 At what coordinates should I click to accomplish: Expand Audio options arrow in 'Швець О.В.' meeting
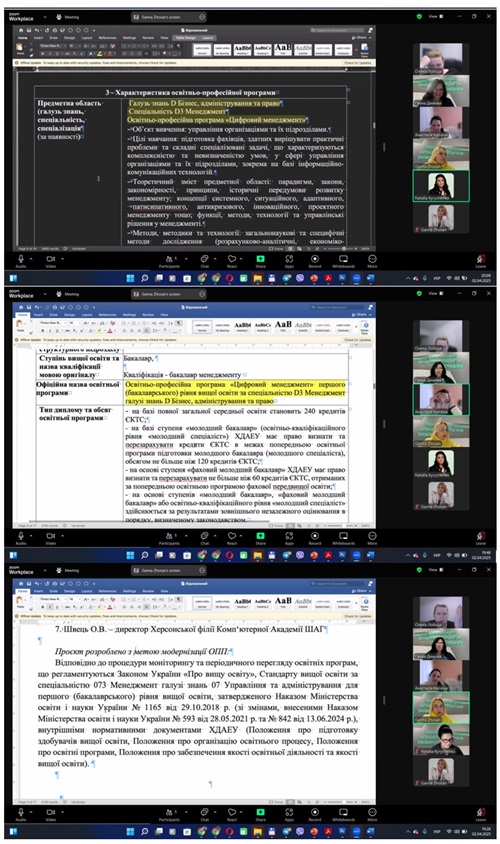tap(33, 810)
